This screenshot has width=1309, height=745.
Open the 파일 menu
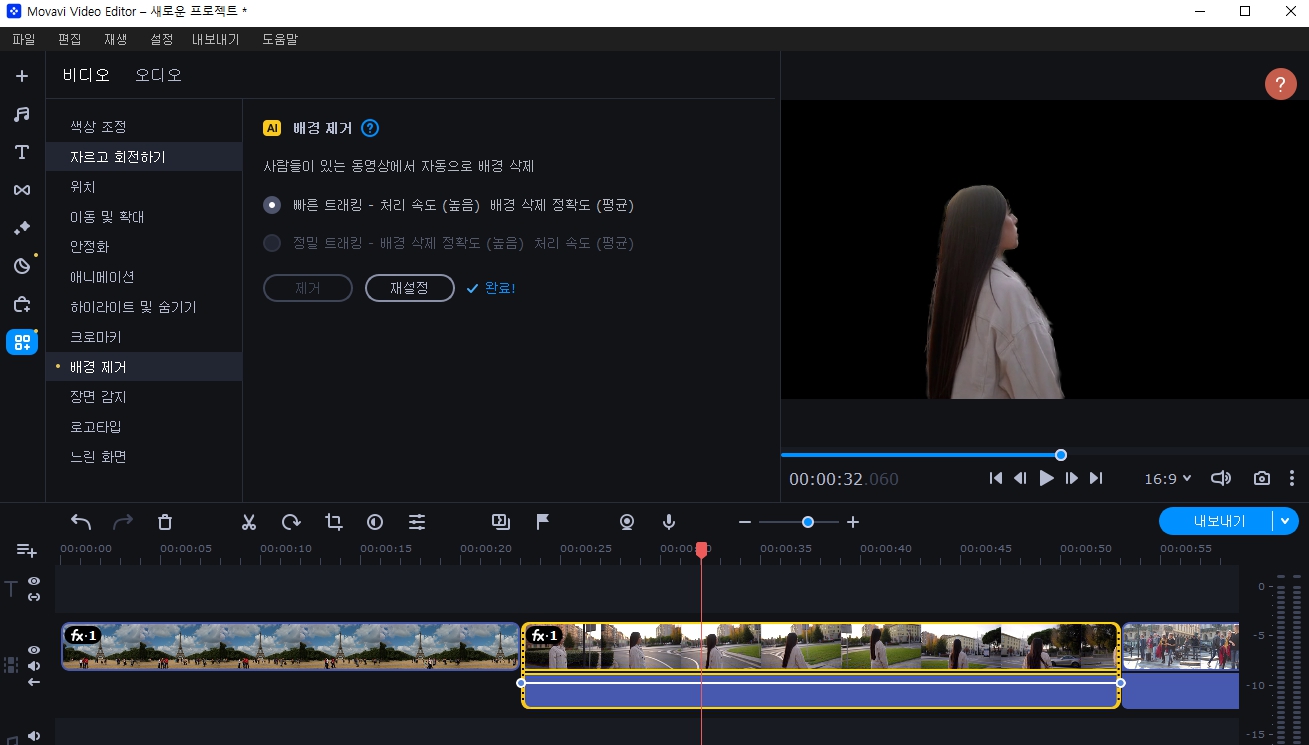pos(23,39)
